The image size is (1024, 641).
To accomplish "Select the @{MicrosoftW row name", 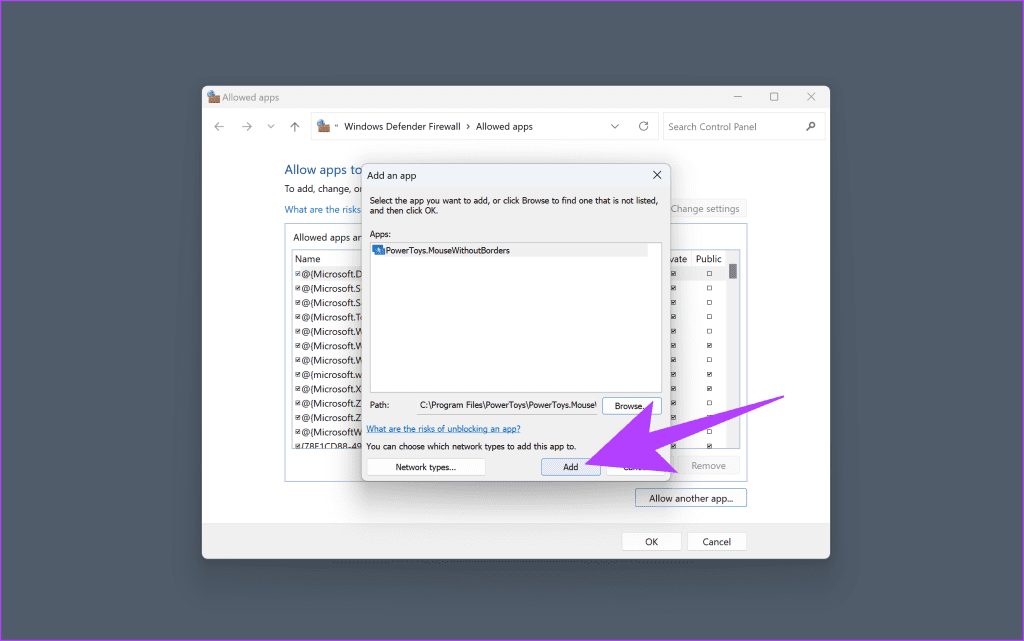I will click(x=331, y=431).
